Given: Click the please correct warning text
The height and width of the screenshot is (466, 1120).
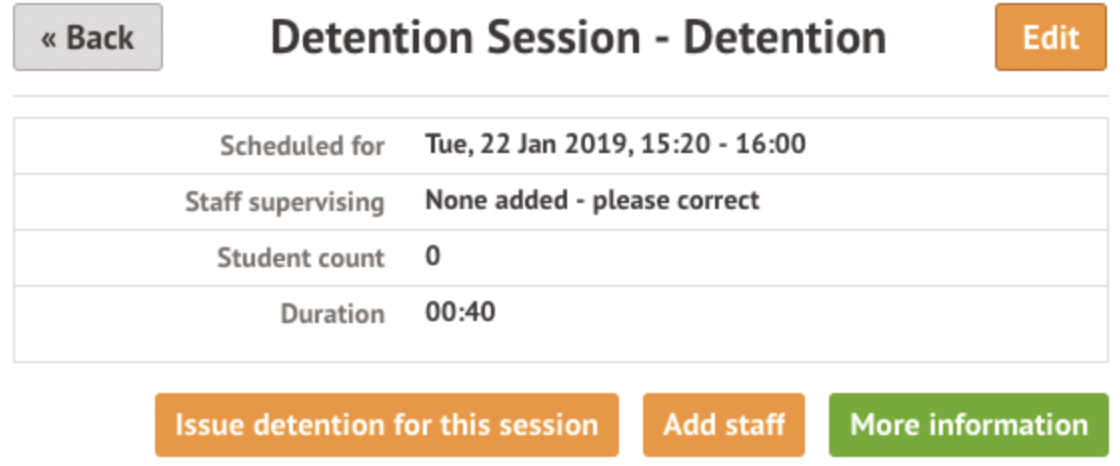Looking at the screenshot, I should click(x=676, y=200).
